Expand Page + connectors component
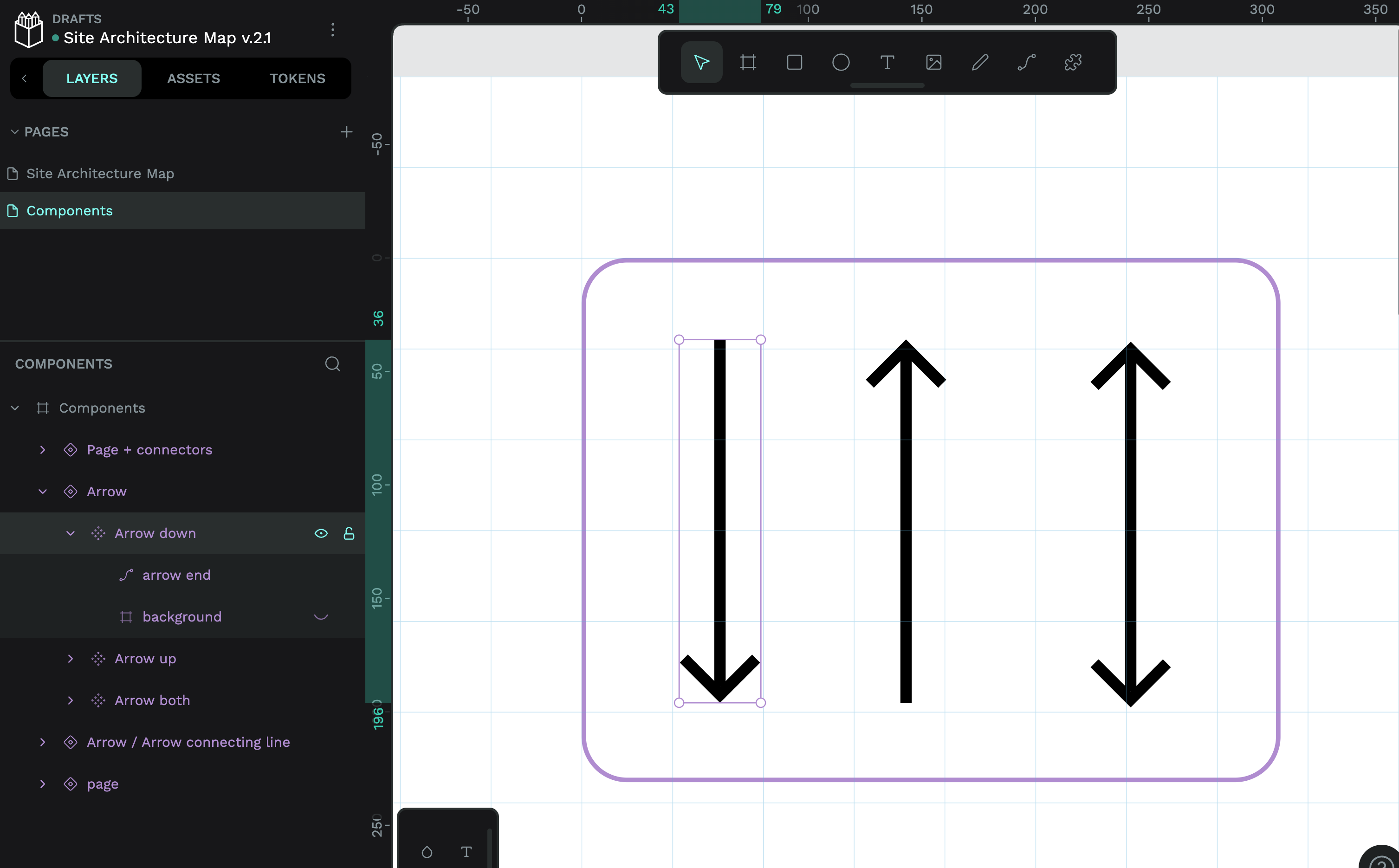 click(43, 449)
